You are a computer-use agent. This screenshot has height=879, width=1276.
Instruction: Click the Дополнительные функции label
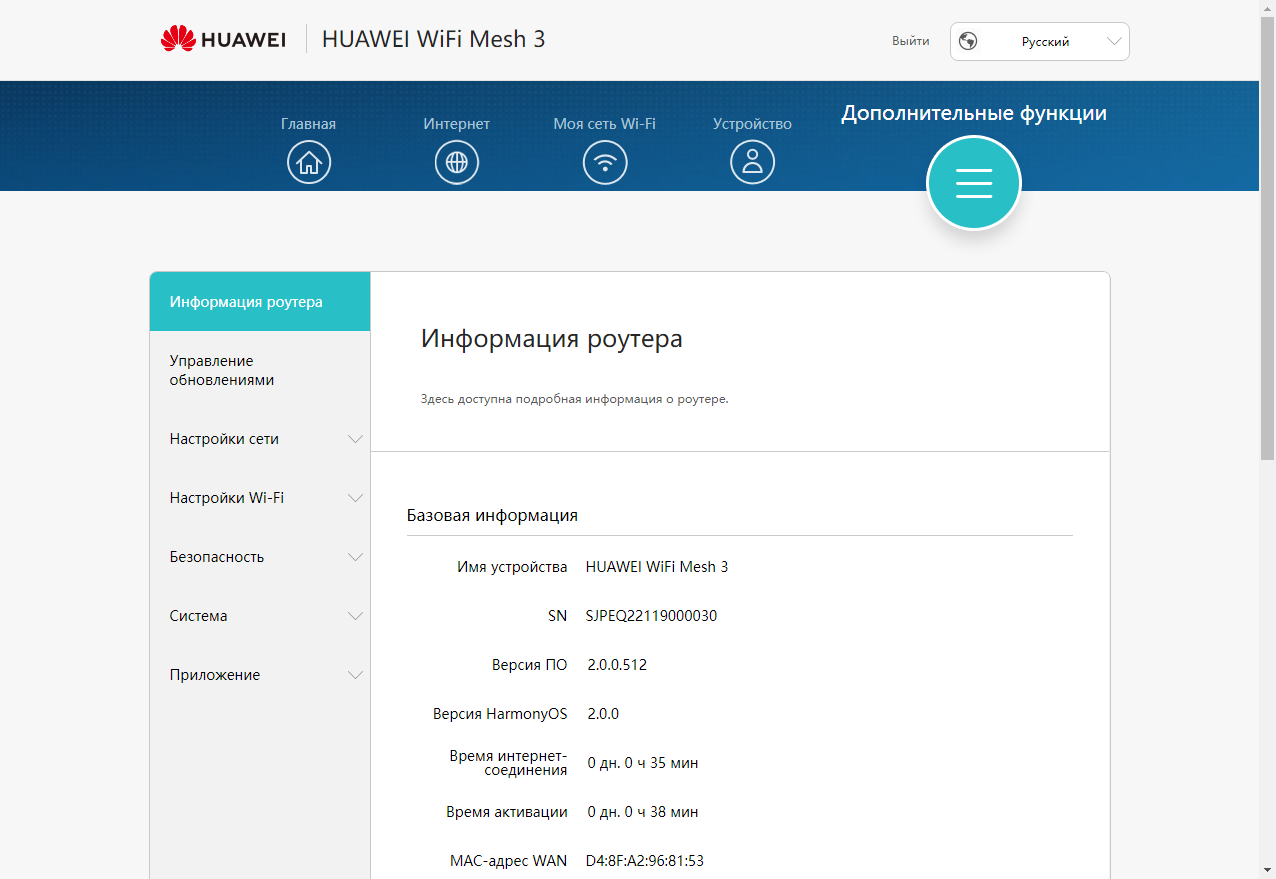974,113
